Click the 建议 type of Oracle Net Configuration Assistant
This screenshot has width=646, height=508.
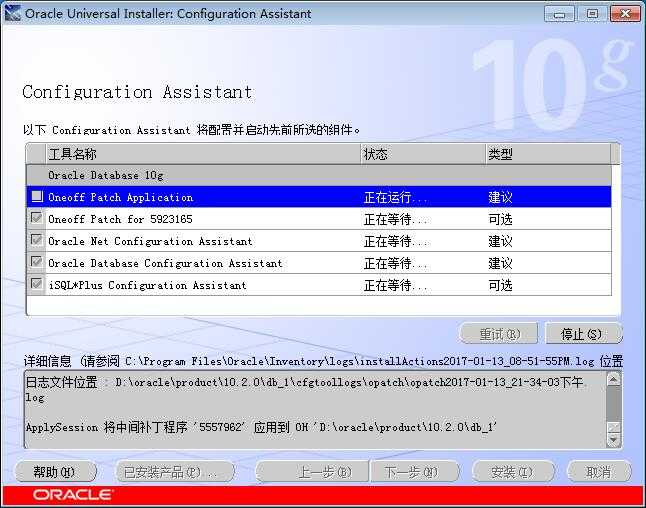click(x=500, y=241)
